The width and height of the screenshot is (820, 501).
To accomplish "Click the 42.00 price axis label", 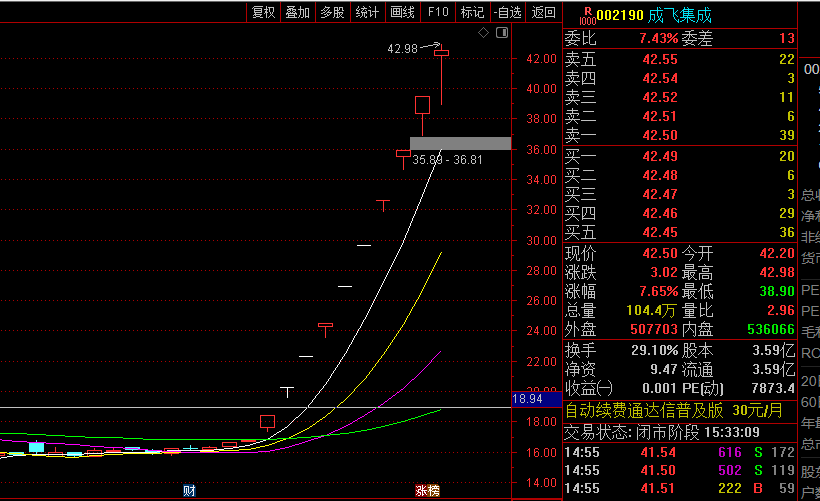I will 541,59.
